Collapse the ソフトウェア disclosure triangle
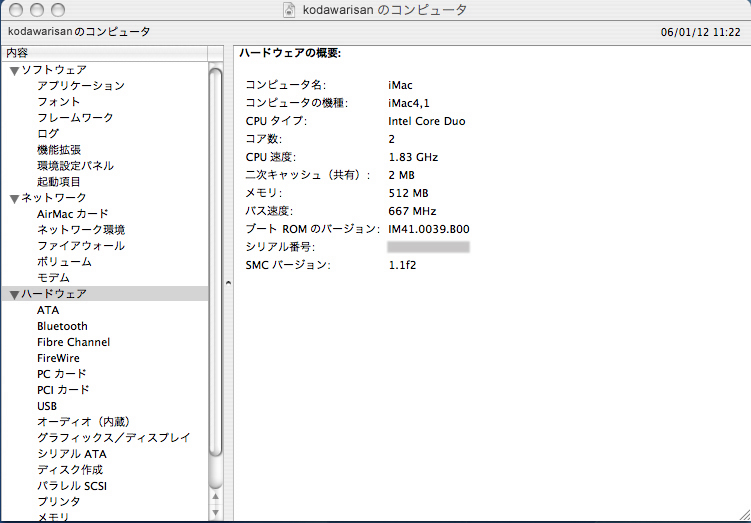This screenshot has height=523, width=751. [14, 70]
